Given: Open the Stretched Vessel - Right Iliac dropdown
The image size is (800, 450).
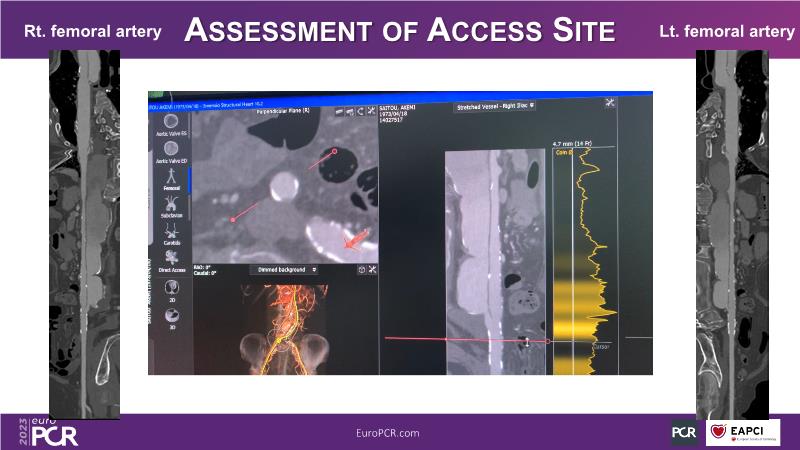Looking at the screenshot, I should tap(494, 105).
